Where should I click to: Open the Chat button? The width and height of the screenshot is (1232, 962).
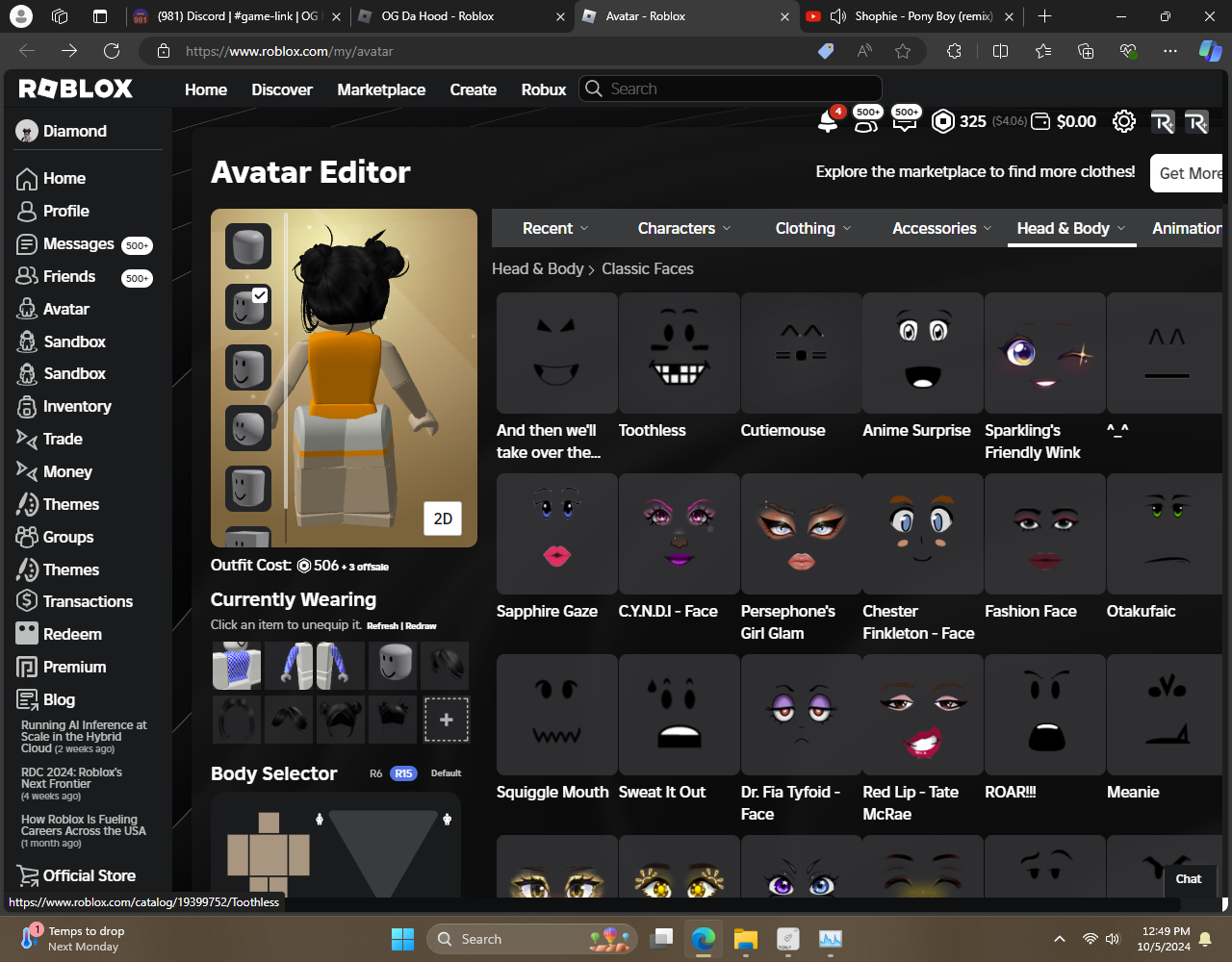pos(1189,879)
